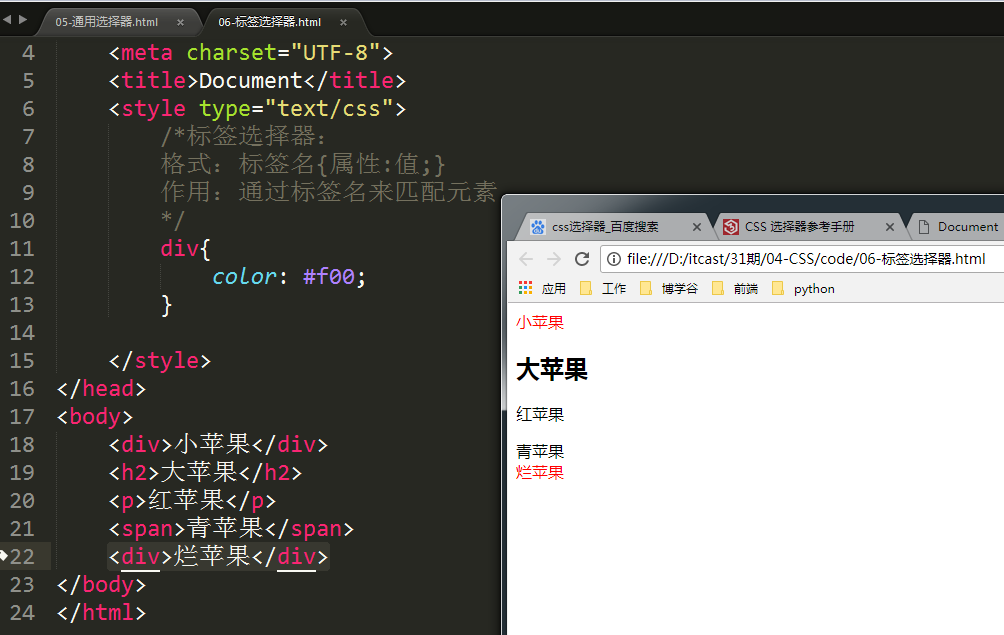
Task: Click the 红苹果 p code on line 20
Action: coord(192,501)
